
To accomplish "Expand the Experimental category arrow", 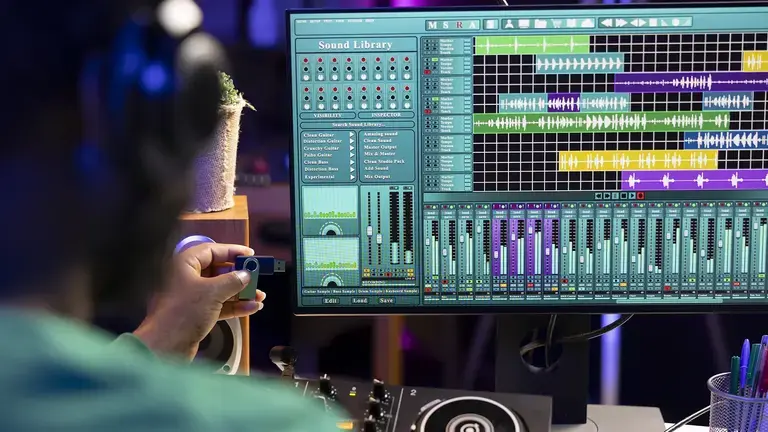I will [x=352, y=177].
